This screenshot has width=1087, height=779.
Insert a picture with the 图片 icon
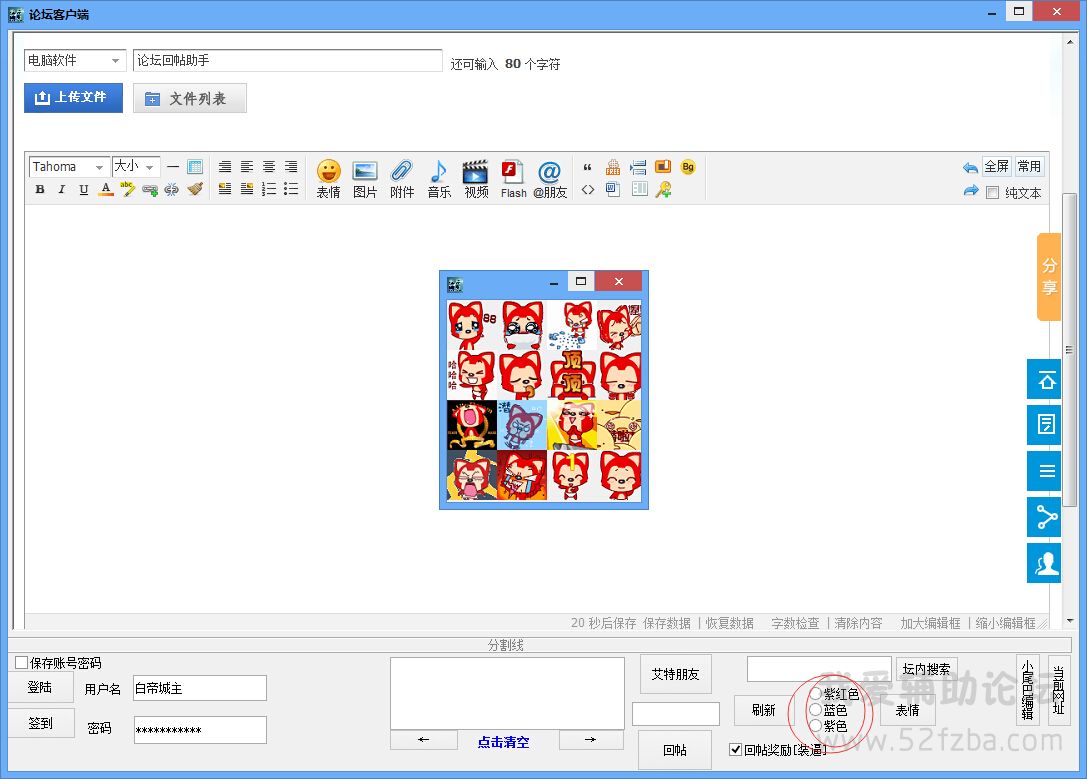point(365,179)
